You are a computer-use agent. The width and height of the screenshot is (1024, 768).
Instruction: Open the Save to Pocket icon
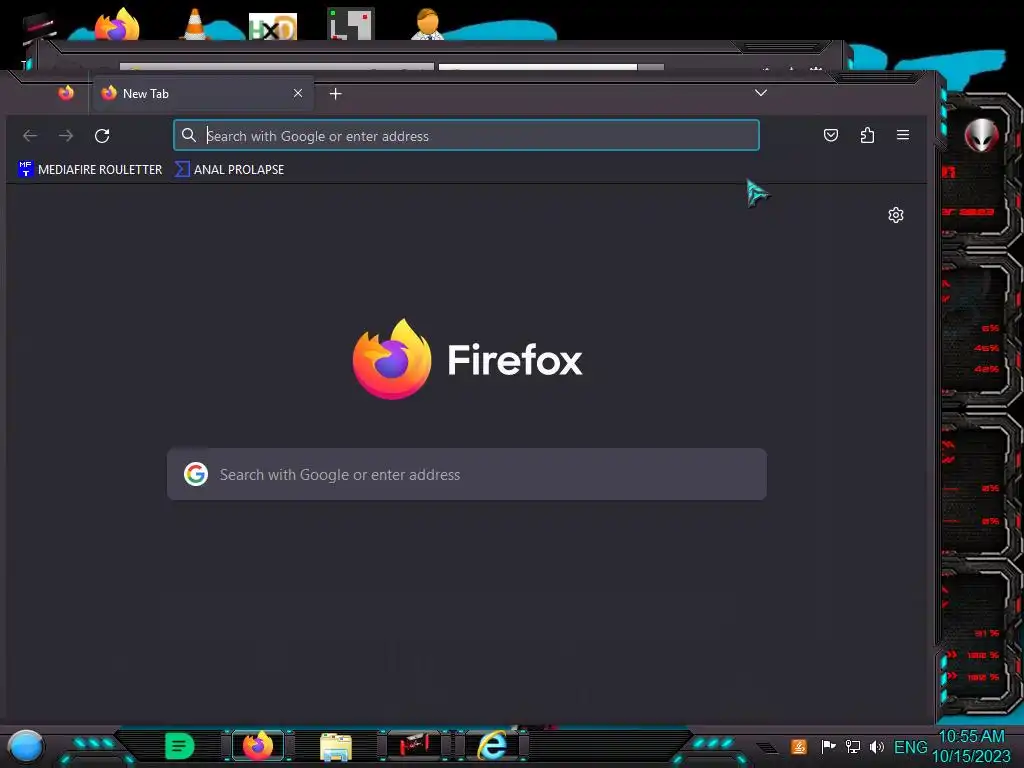pyautogui.click(x=831, y=135)
